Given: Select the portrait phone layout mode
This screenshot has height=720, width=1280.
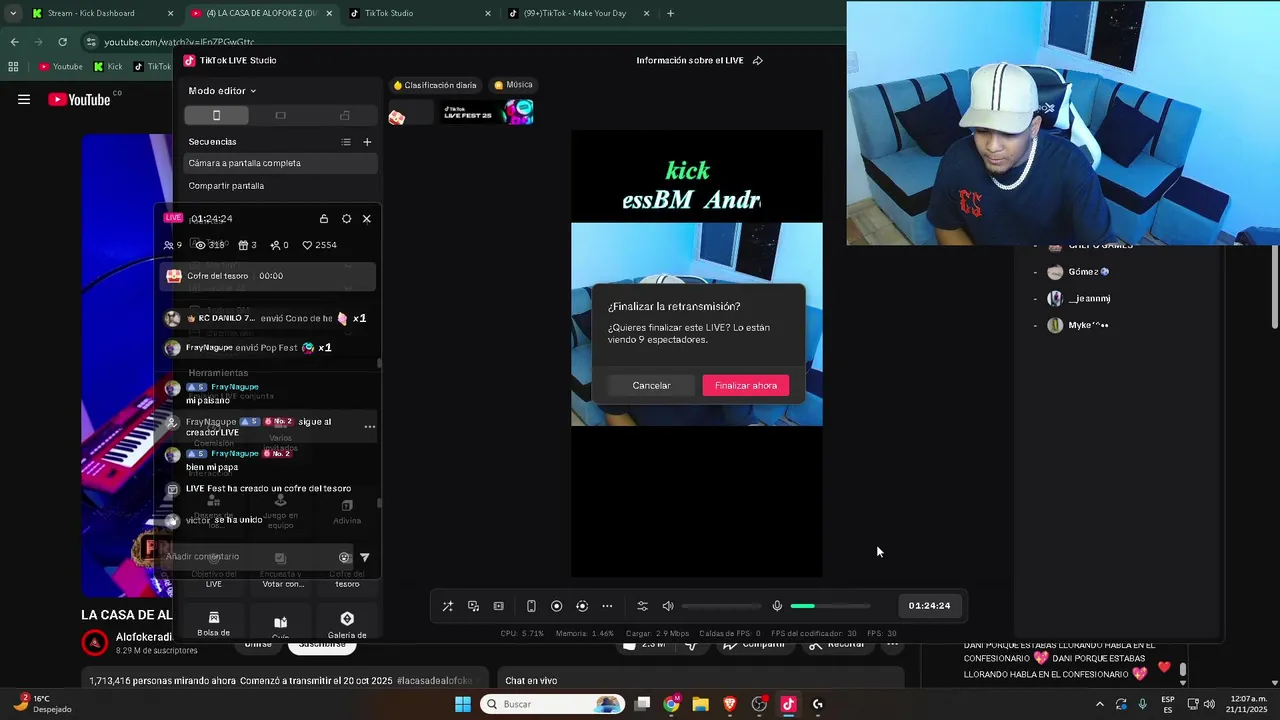Looking at the screenshot, I should pyautogui.click(x=216, y=116).
